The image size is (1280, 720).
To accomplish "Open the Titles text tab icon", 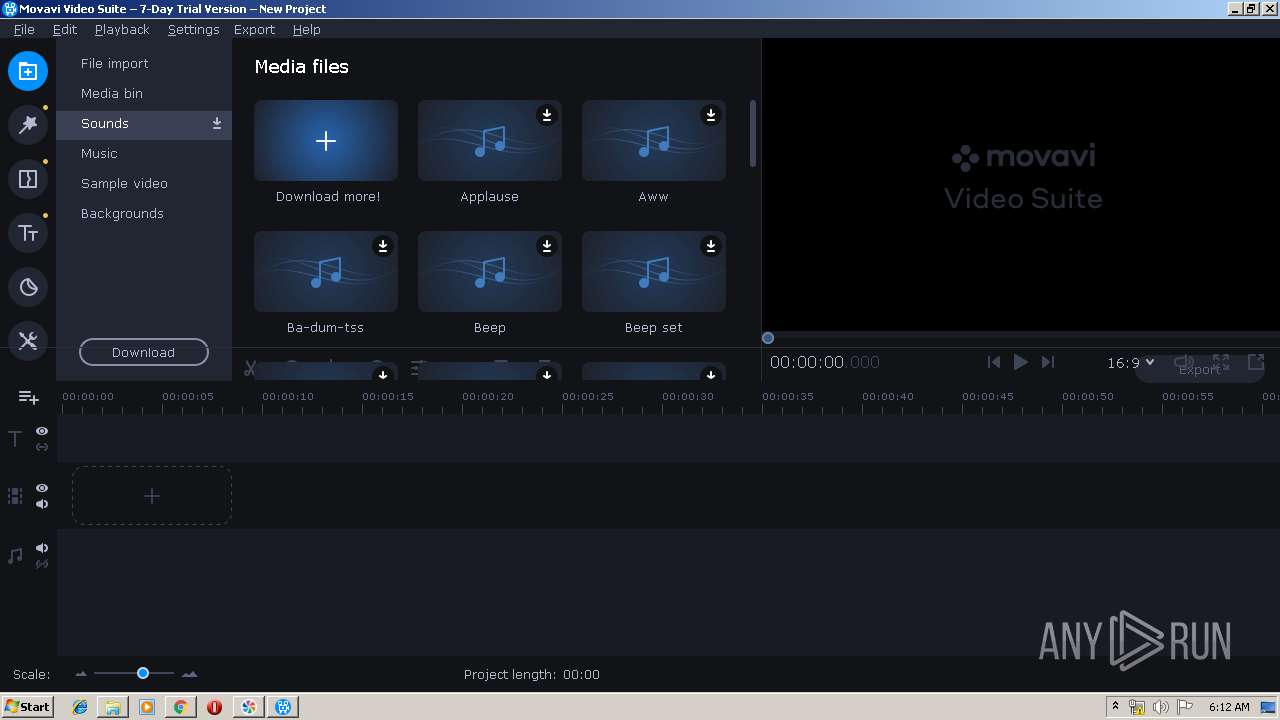I will click(x=28, y=233).
